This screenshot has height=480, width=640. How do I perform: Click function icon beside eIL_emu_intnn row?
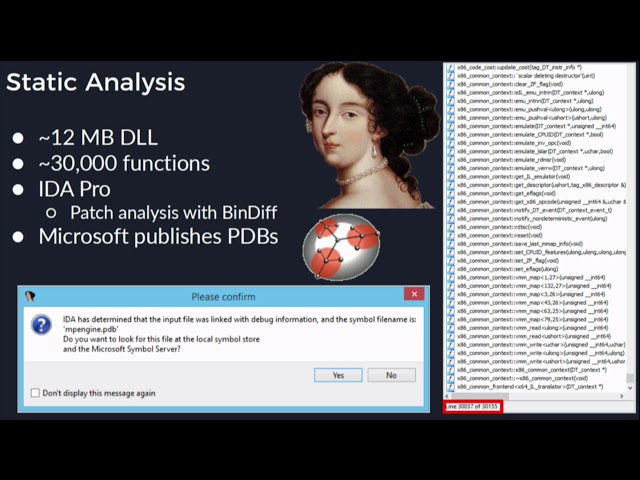(450, 93)
